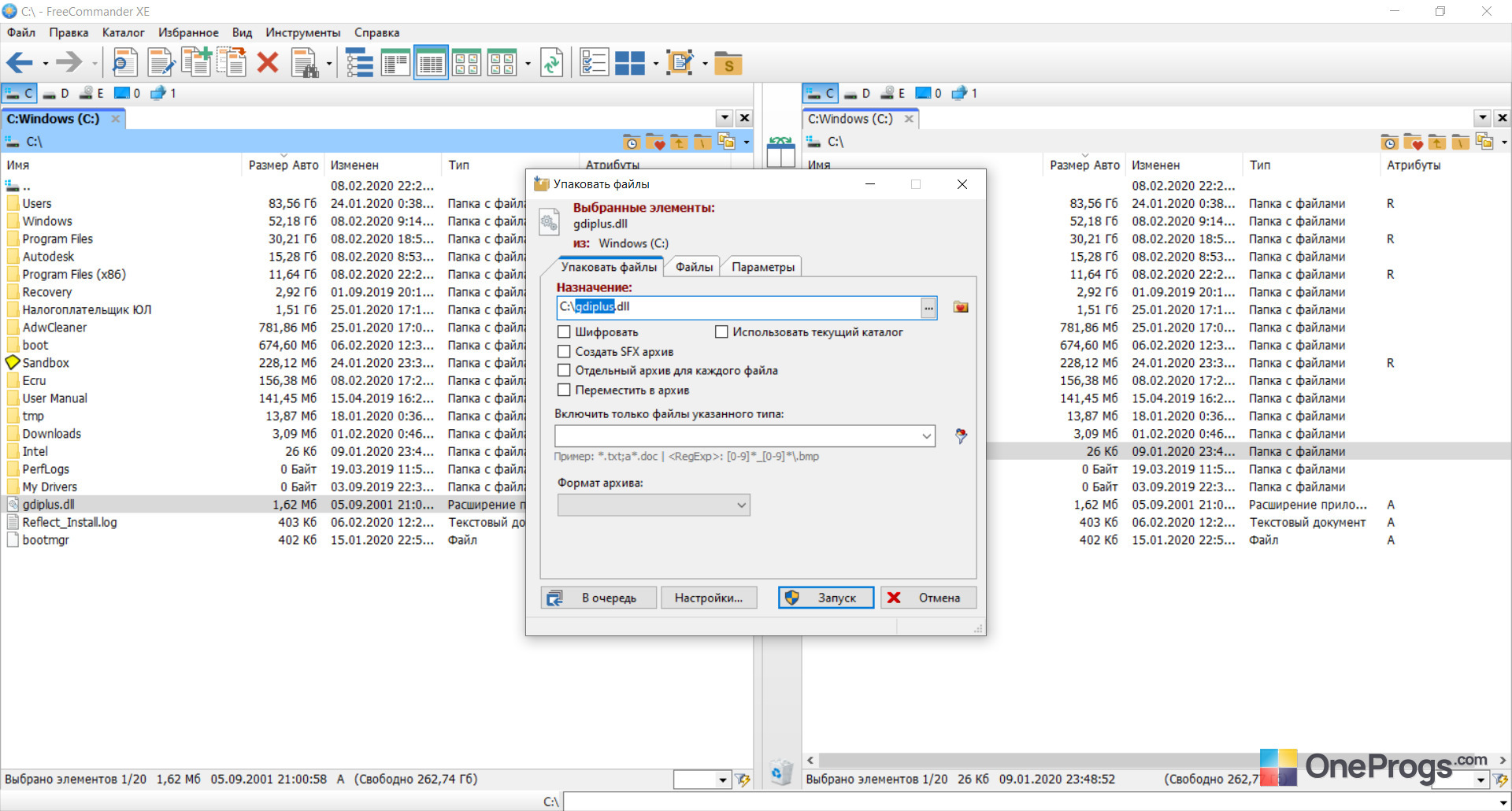The height and width of the screenshot is (811, 1512).
Task: Close the right panel folder tab
Action: [x=909, y=119]
